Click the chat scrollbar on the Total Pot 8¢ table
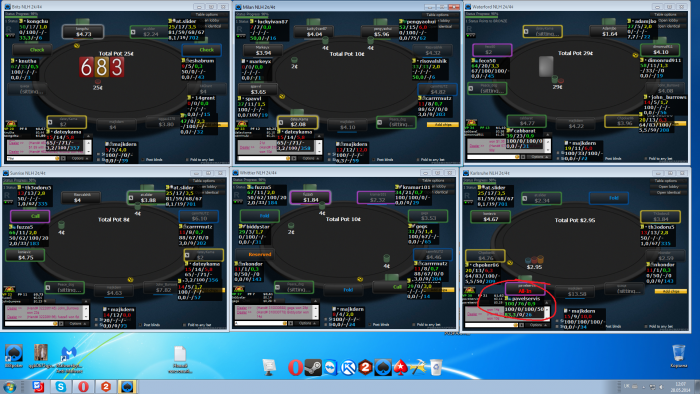 click(87, 312)
